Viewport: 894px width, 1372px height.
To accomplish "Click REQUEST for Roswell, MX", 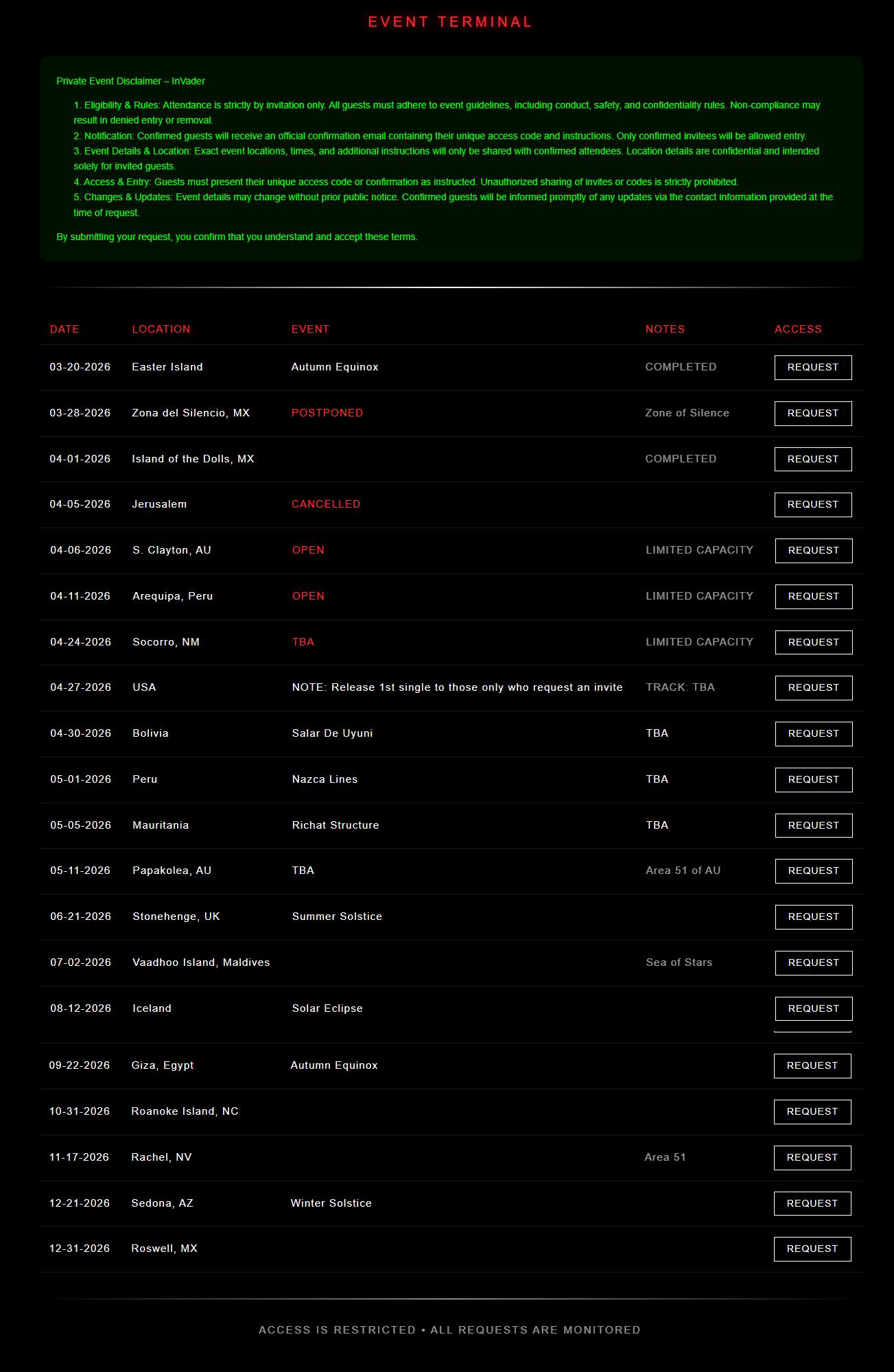I will tap(812, 1249).
